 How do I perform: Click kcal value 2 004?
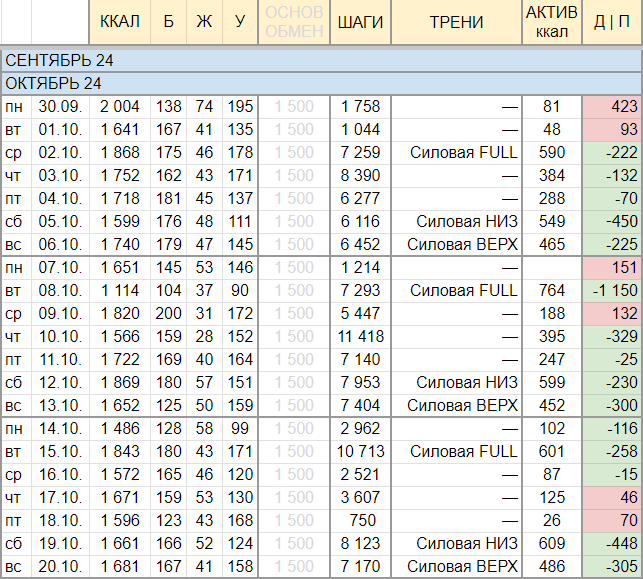(120, 107)
